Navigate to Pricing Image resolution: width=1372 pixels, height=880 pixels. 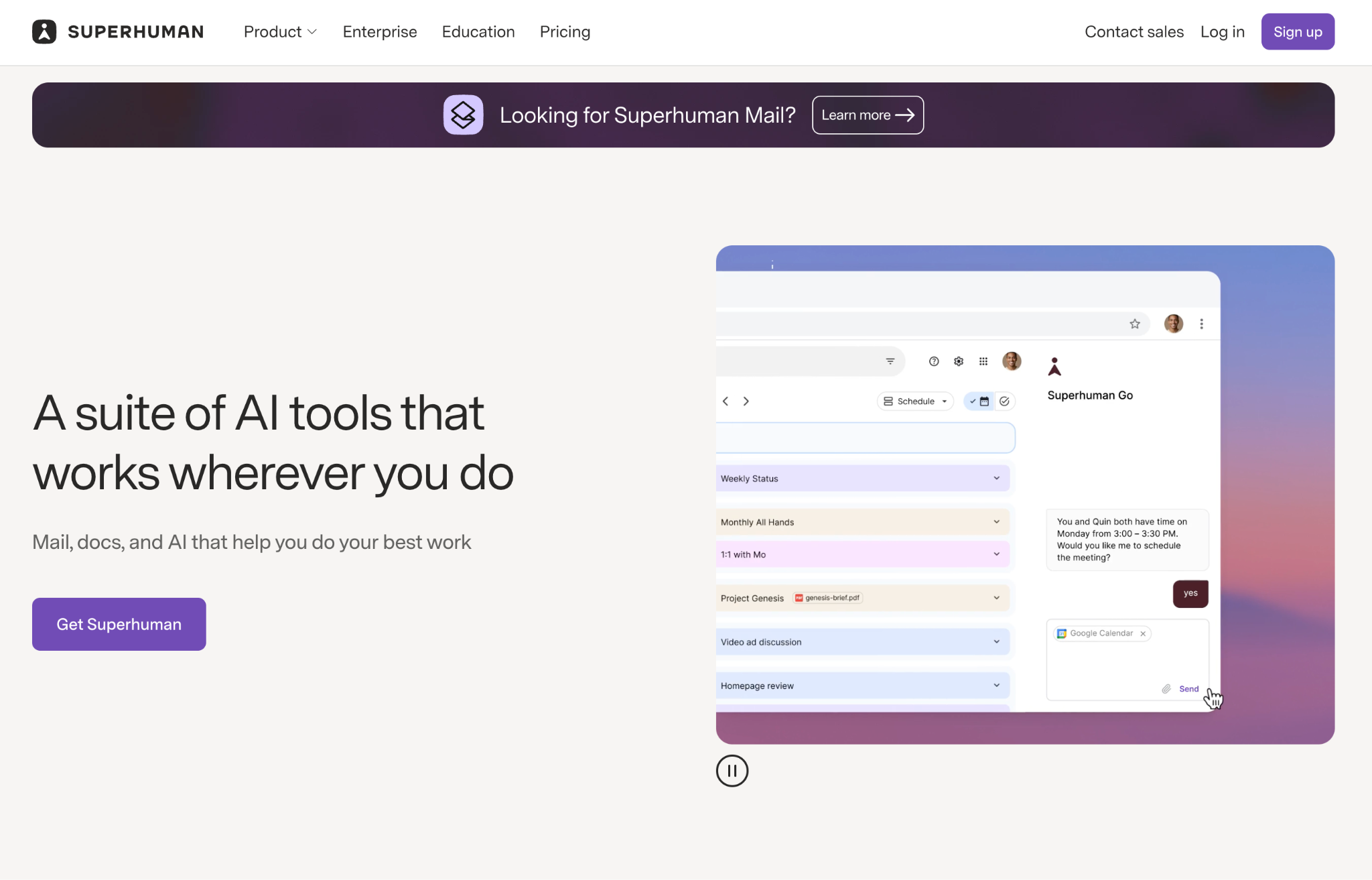(x=565, y=32)
